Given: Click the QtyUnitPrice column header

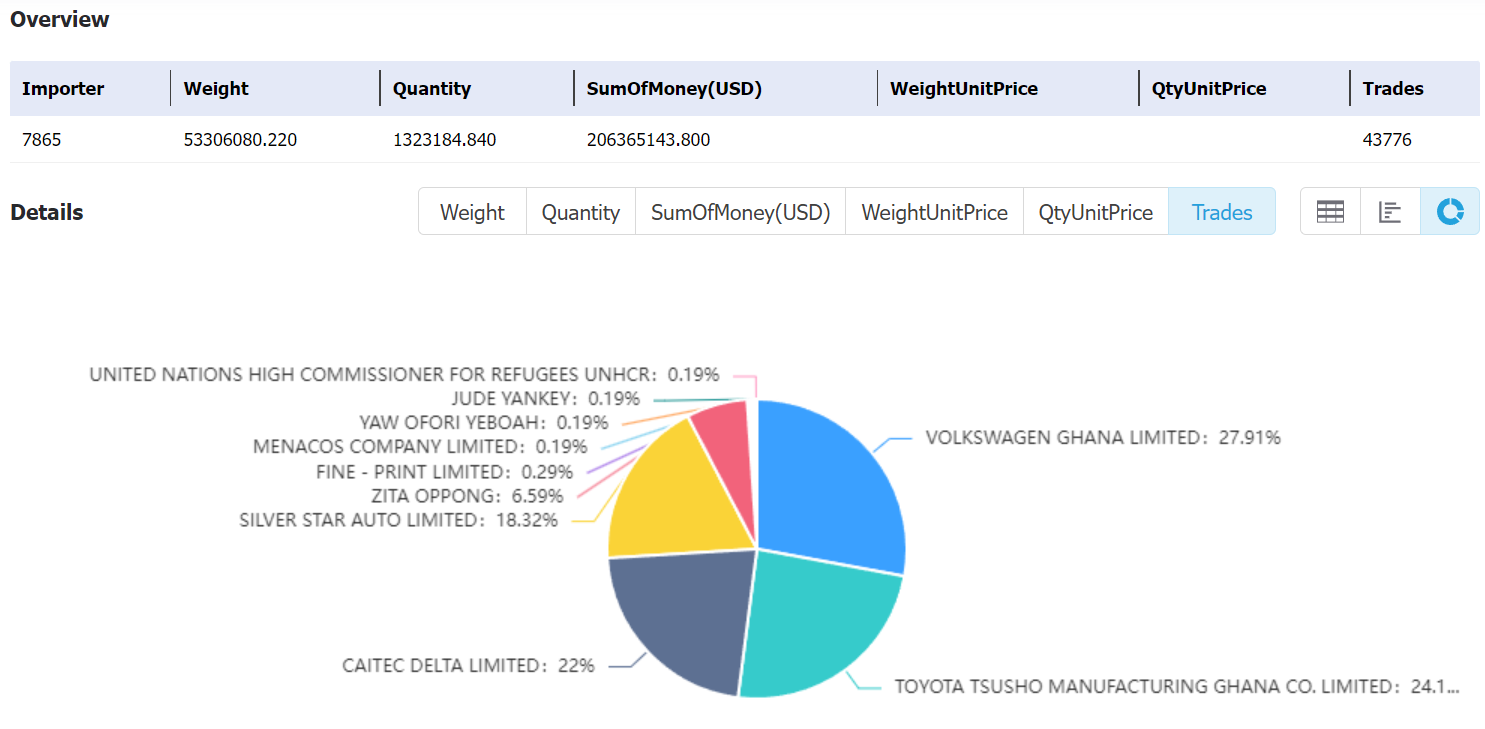Looking at the screenshot, I should click(x=1209, y=88).
